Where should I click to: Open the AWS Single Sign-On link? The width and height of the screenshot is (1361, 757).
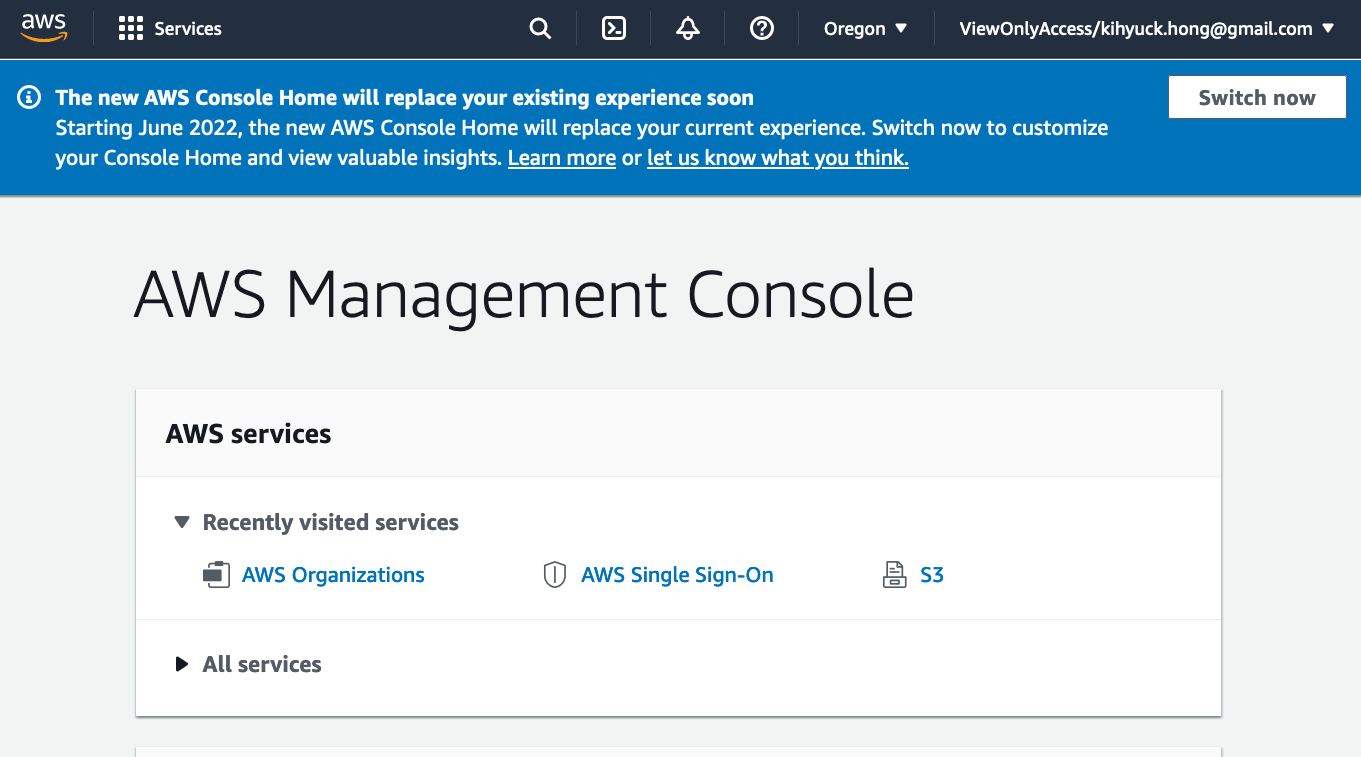click(677, 575)
